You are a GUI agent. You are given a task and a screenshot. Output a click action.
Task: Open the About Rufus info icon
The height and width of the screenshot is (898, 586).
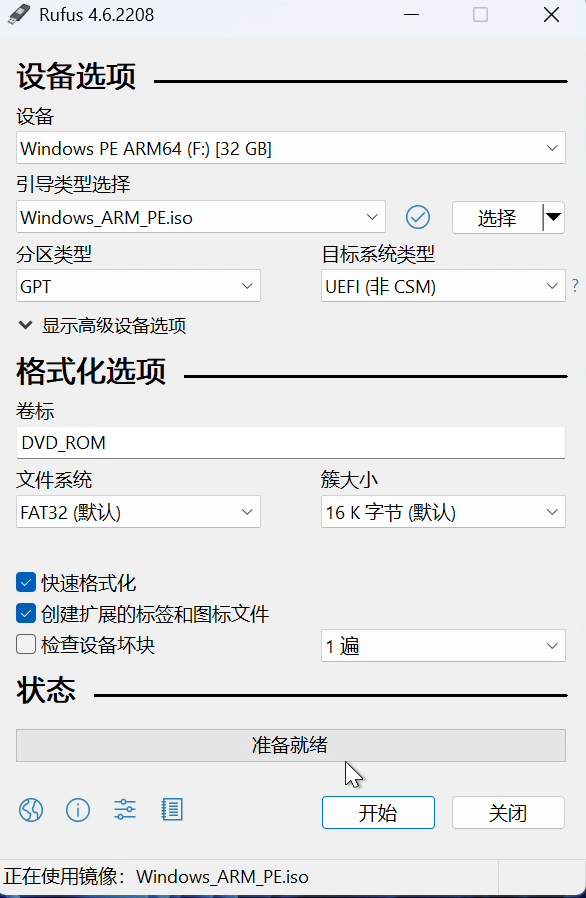point(77,810)
